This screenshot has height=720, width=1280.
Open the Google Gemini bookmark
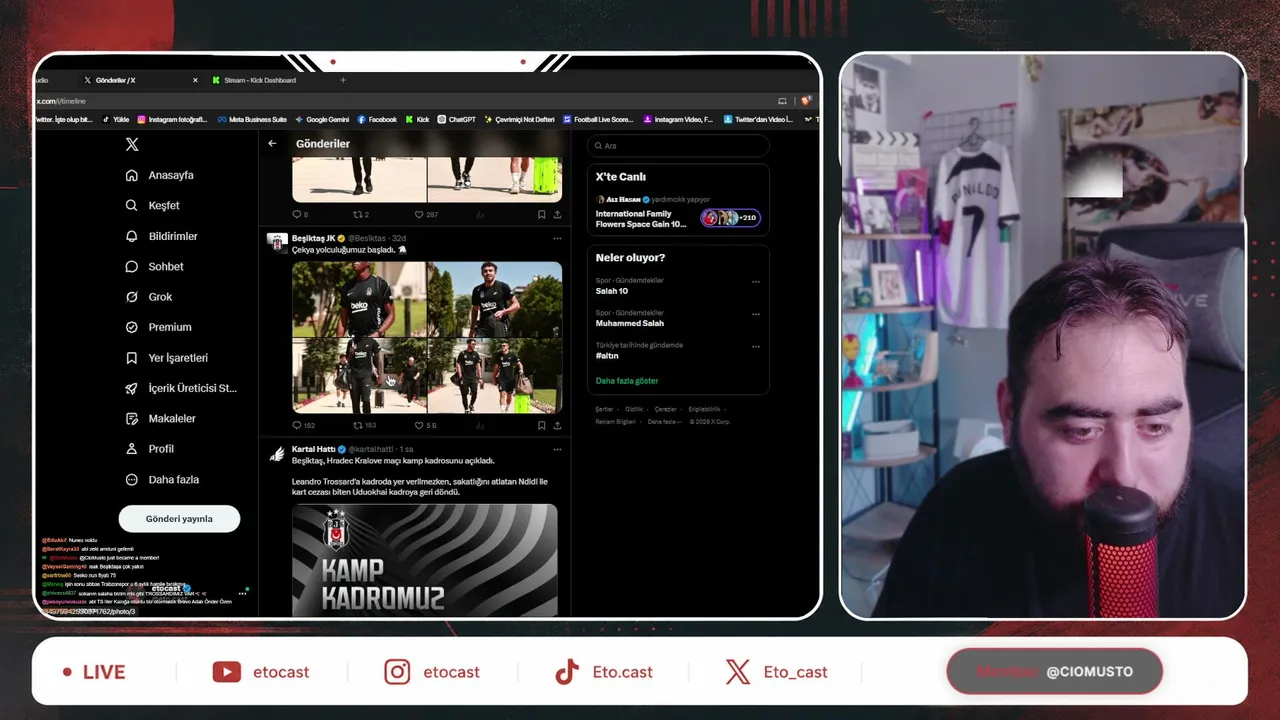[x=322, y=120]
